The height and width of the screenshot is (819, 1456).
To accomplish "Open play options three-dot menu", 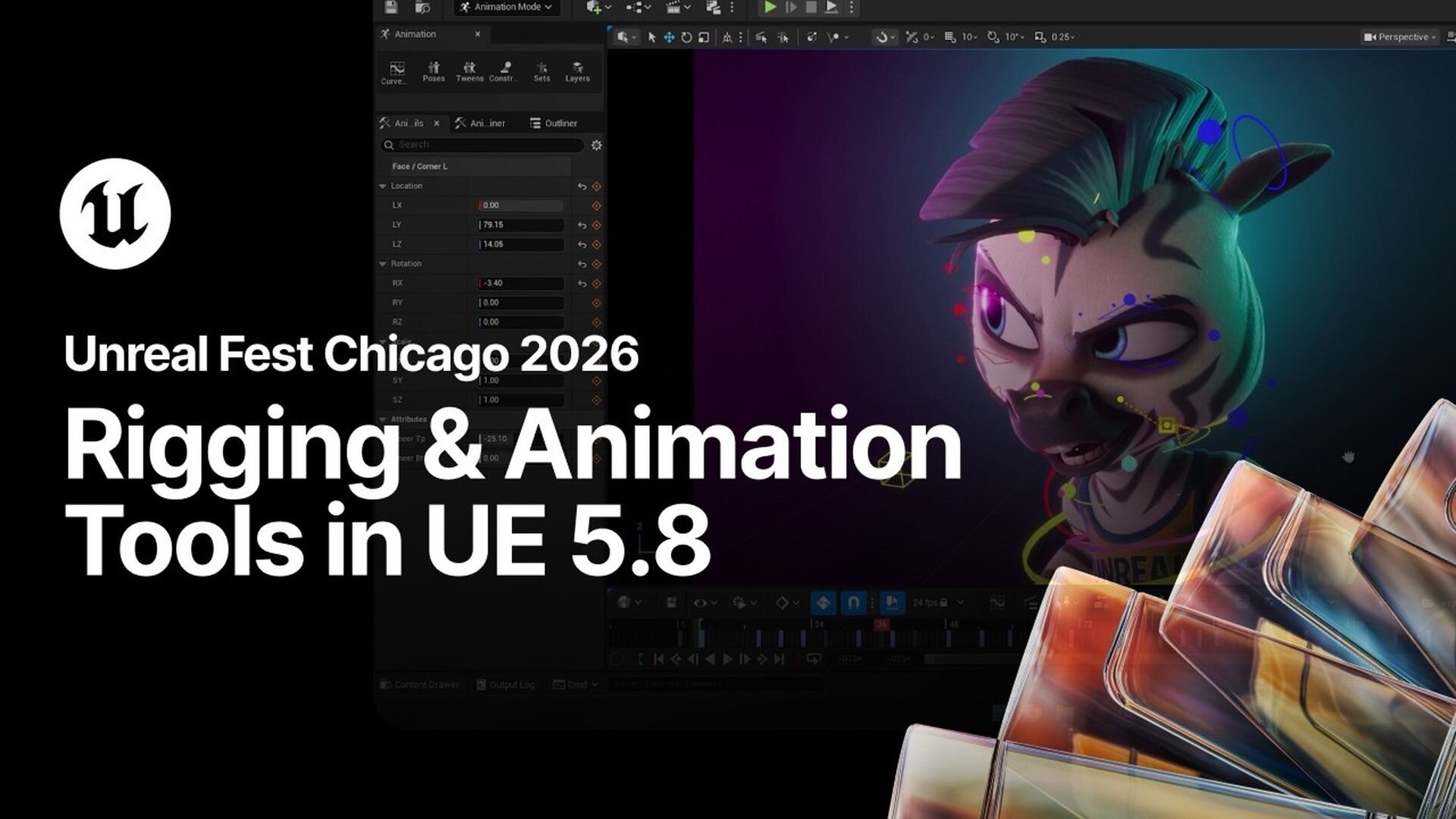I will 852,7.
